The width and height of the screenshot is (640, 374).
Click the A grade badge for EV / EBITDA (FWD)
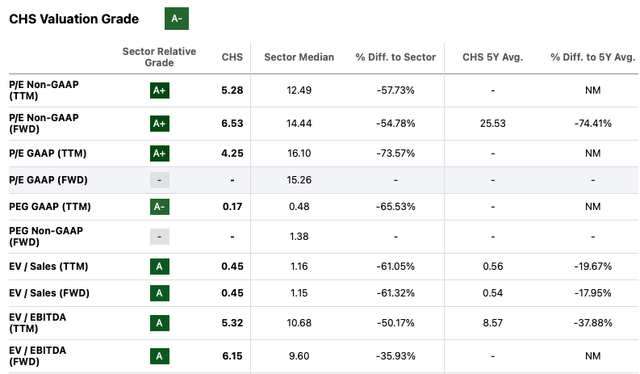pos(160,356)
